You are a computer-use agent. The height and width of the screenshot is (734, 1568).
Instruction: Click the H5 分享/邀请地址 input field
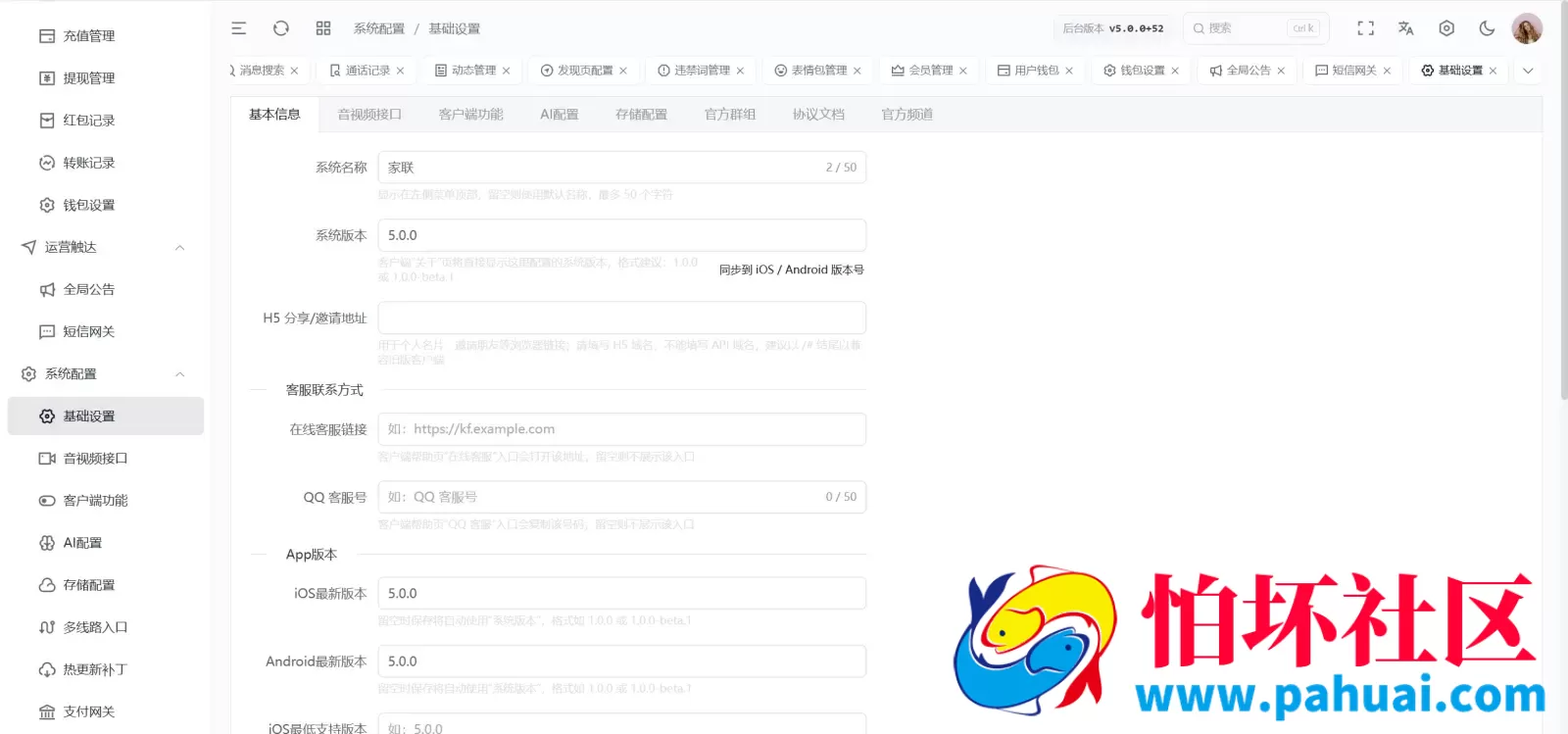[621, 318]
